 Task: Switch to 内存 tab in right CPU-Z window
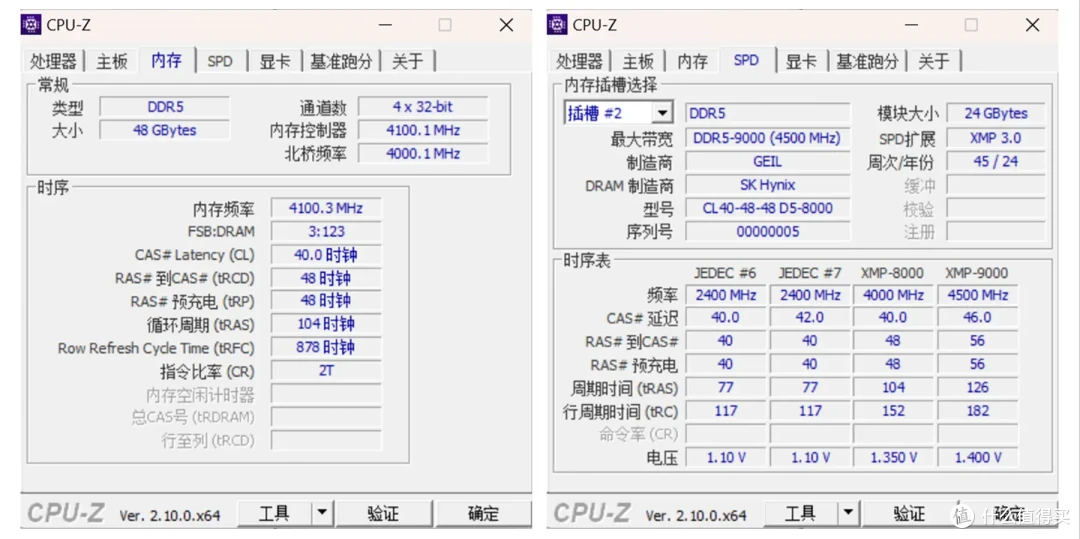(x=692, y=61)
